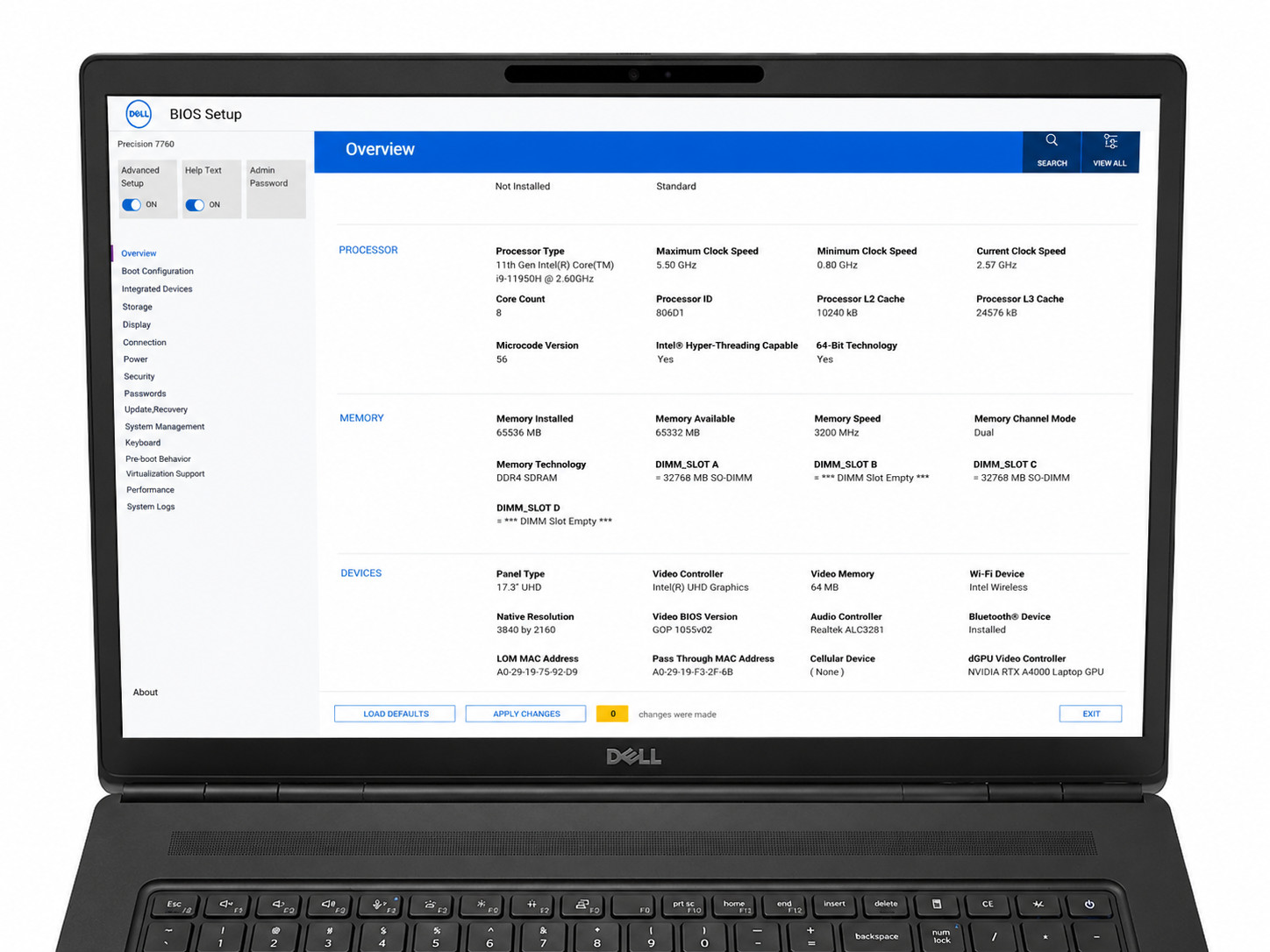Screen dimensions: 1270x952
Task: Toggle Help Text switch off
Action: coord(195,205)
